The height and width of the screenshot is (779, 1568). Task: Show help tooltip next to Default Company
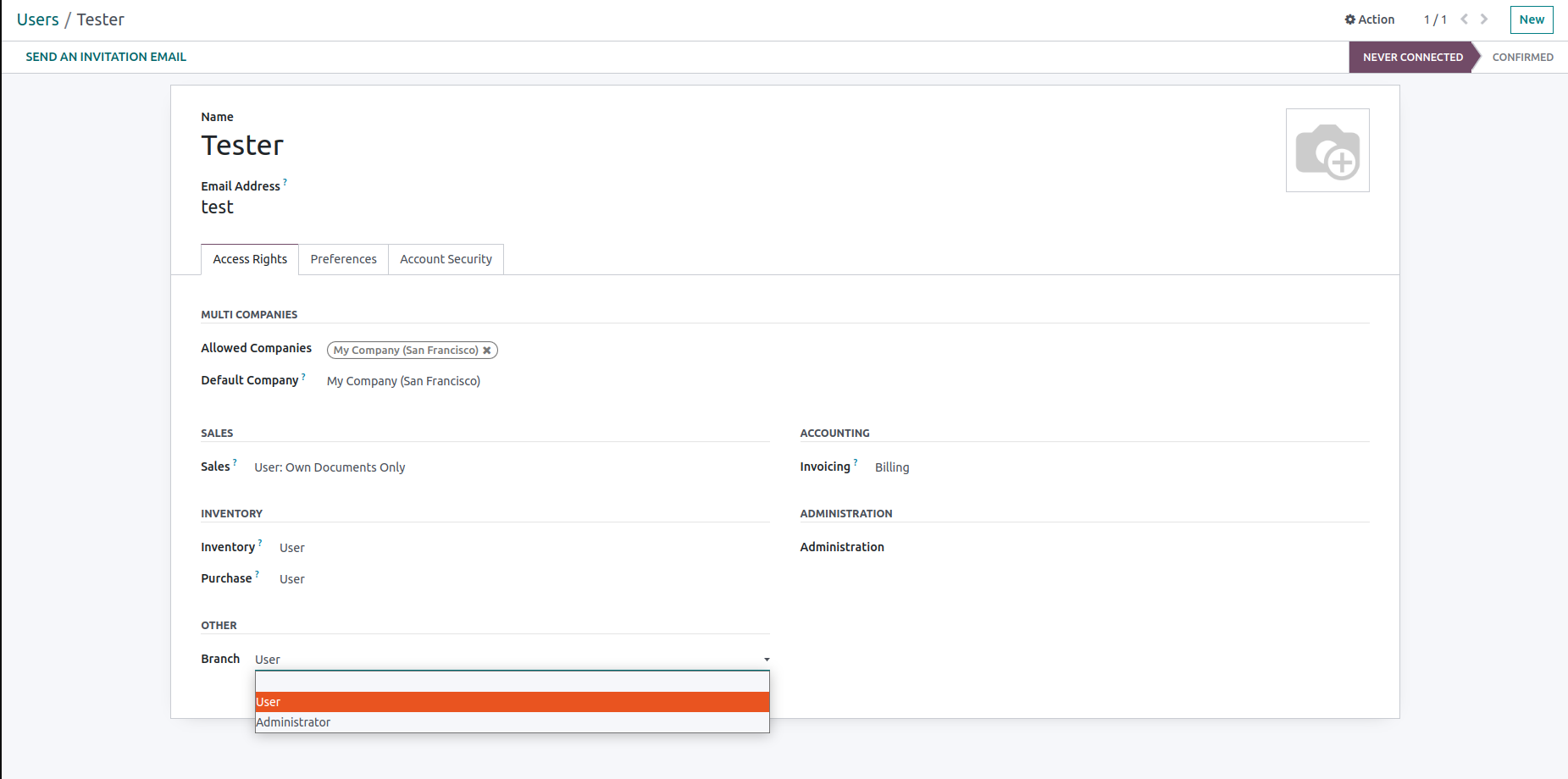coord(303,376)
